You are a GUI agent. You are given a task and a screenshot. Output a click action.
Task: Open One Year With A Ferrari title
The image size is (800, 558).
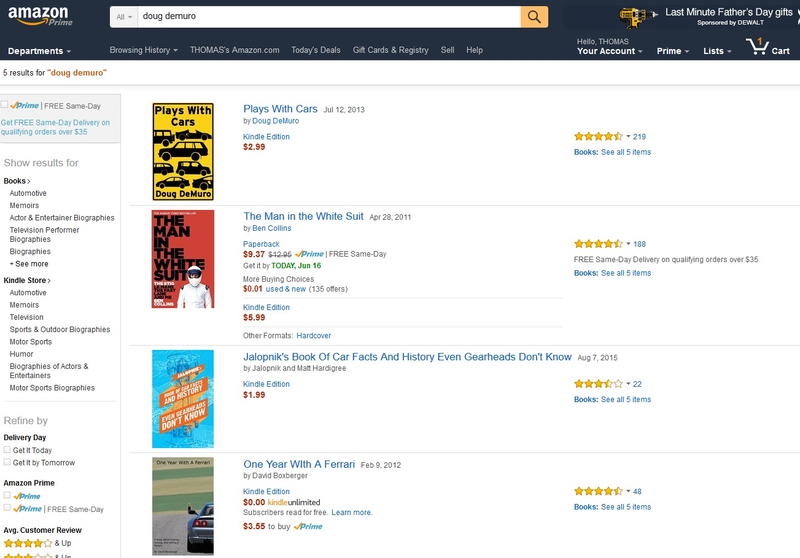(299, 464)
